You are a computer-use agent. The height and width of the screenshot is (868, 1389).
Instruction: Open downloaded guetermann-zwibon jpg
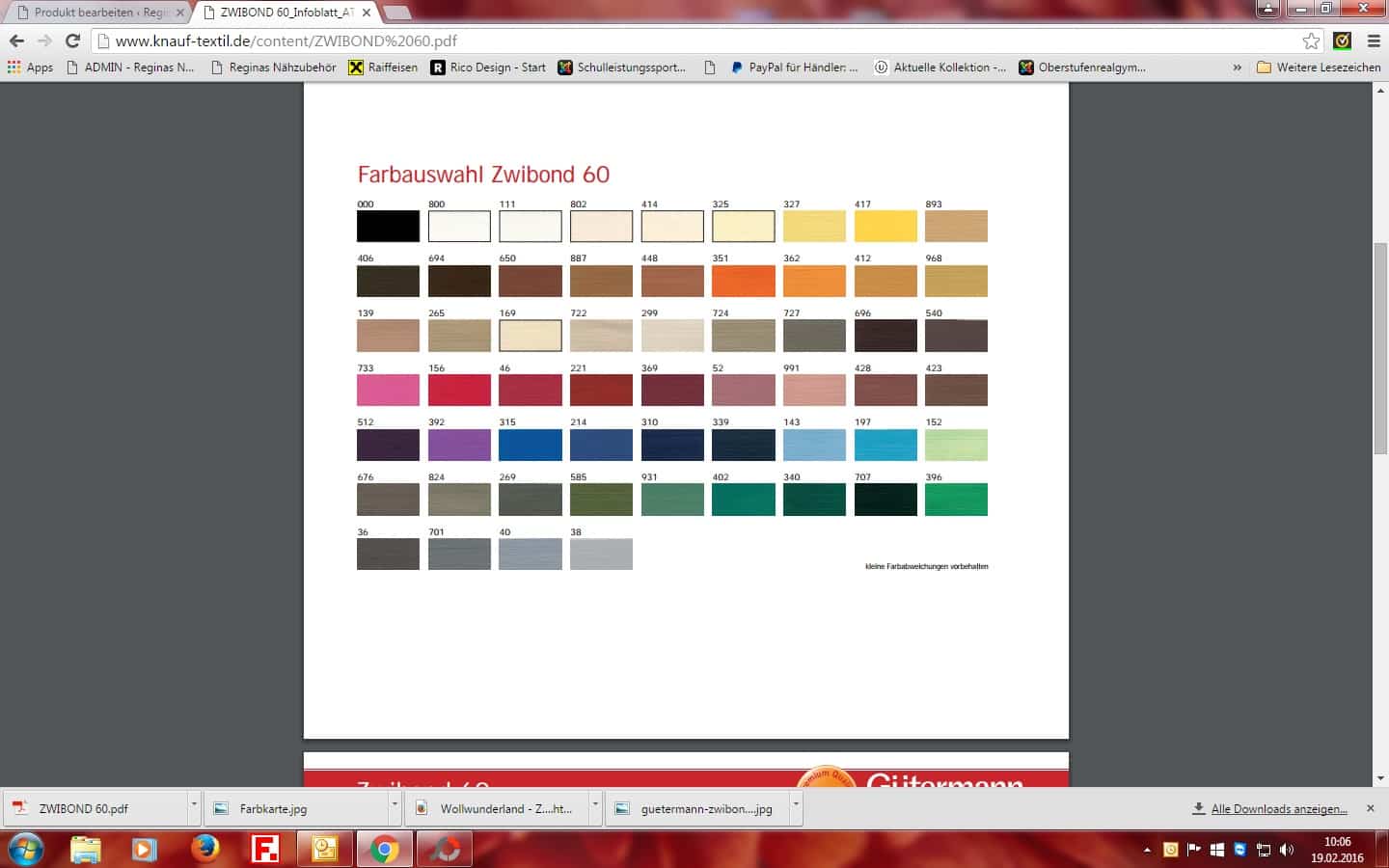[698, 808]
